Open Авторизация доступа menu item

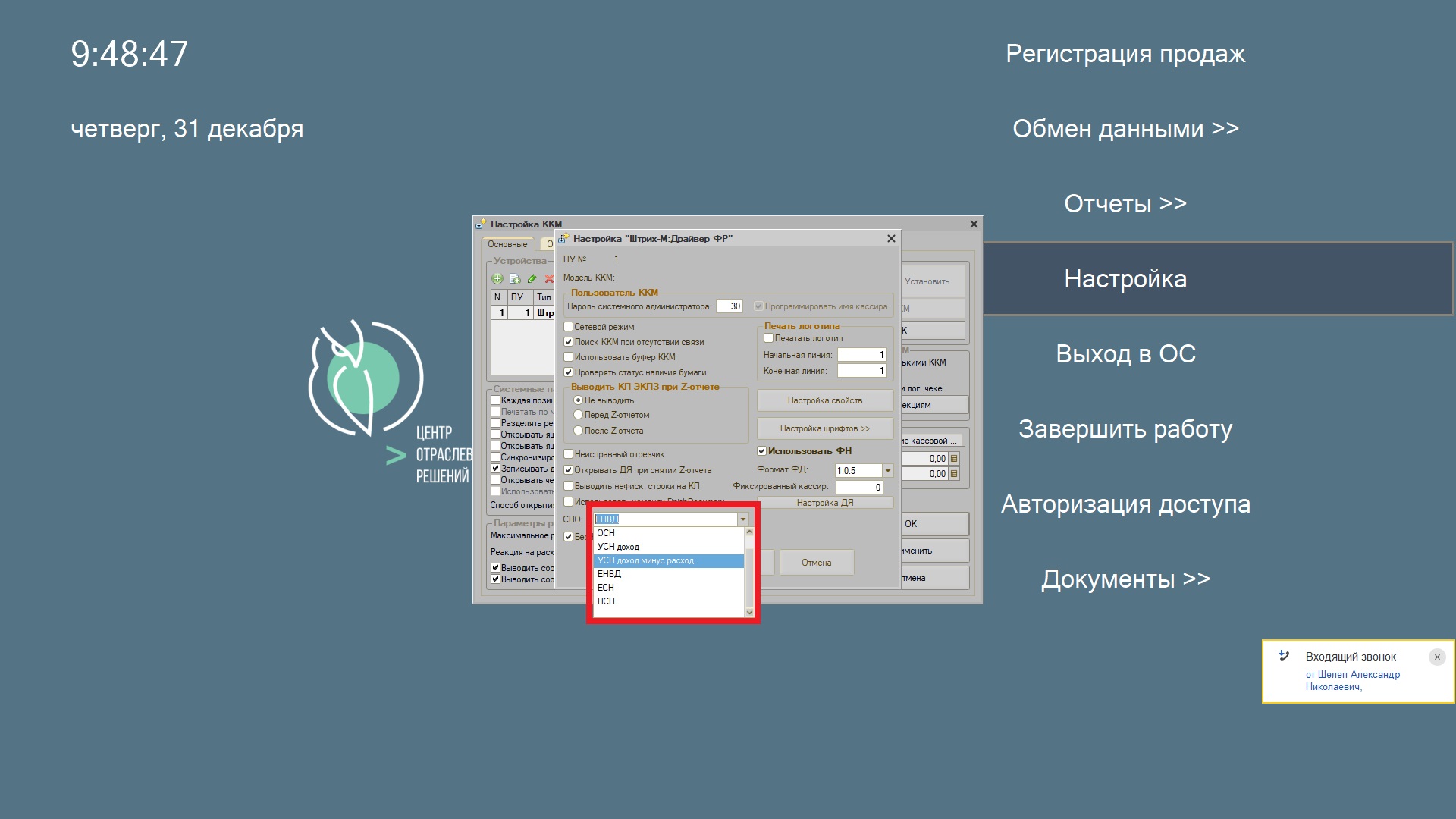pos(1125,504)
